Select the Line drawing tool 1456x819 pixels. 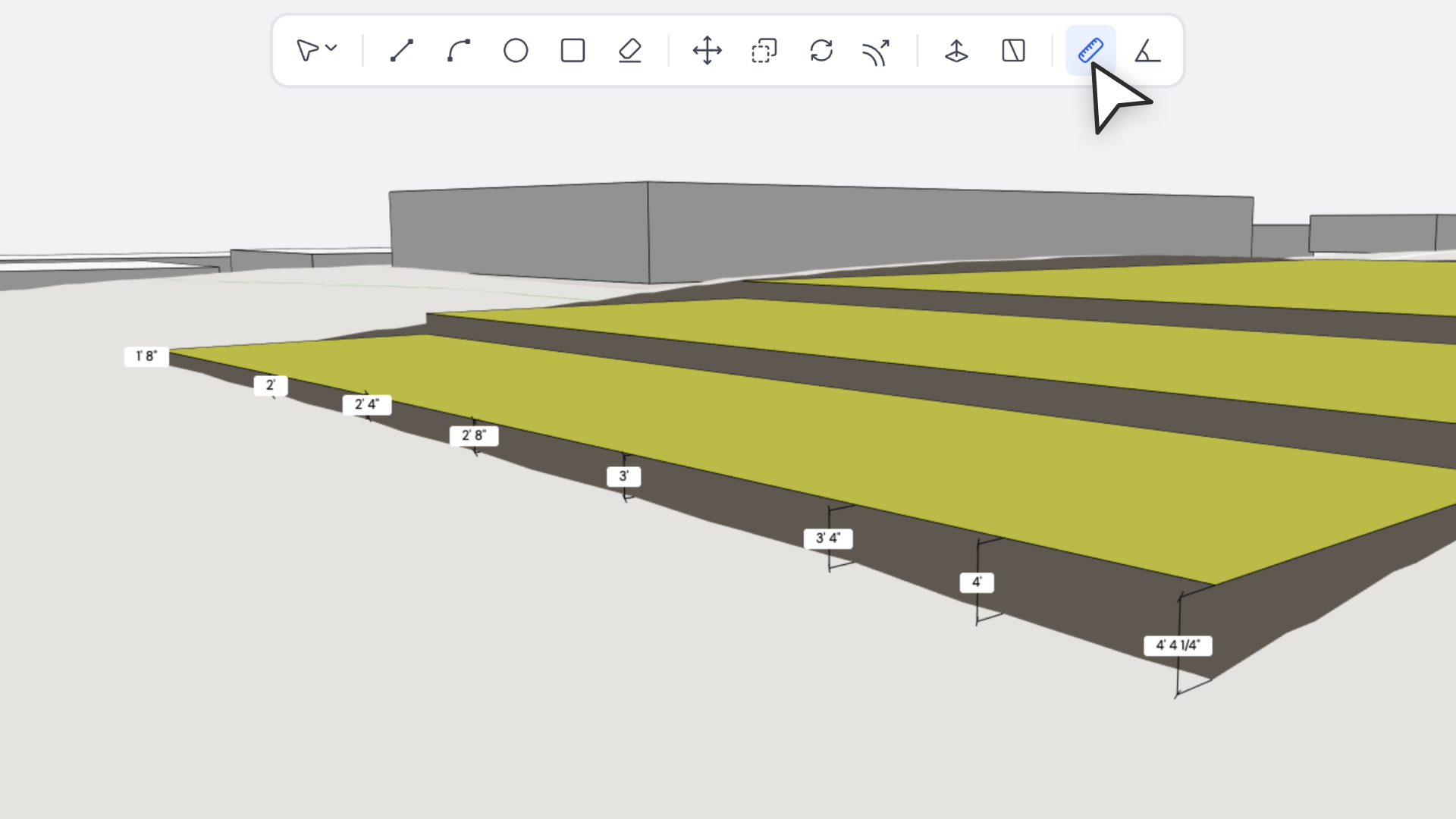pos(402,51)
